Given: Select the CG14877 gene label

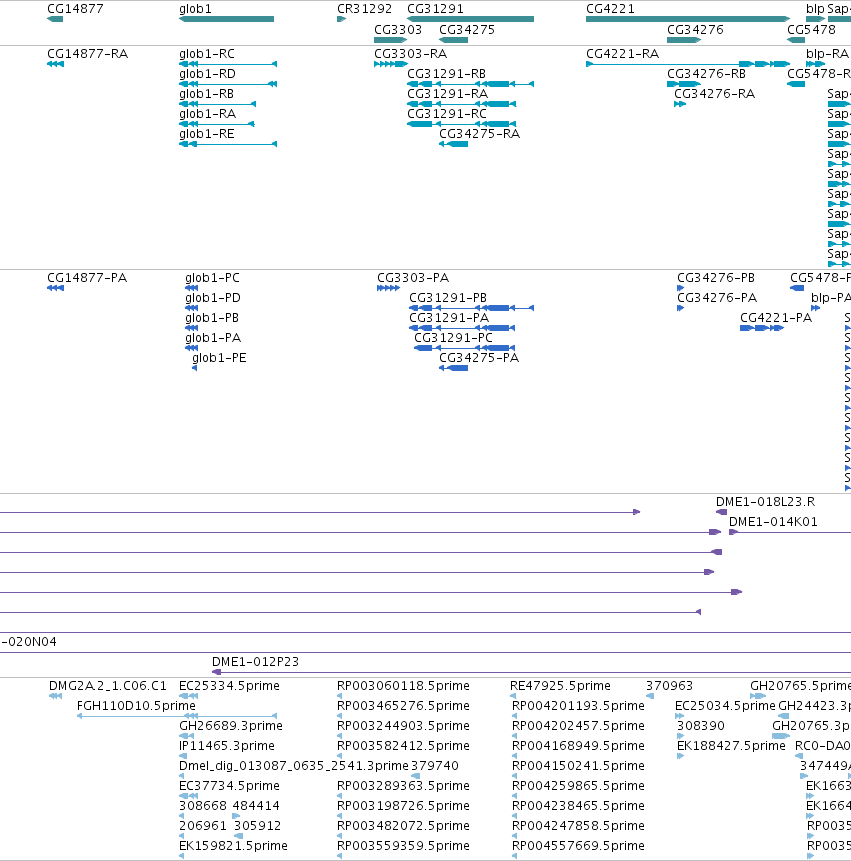Looking at the screenshot, I should (75, 9).
